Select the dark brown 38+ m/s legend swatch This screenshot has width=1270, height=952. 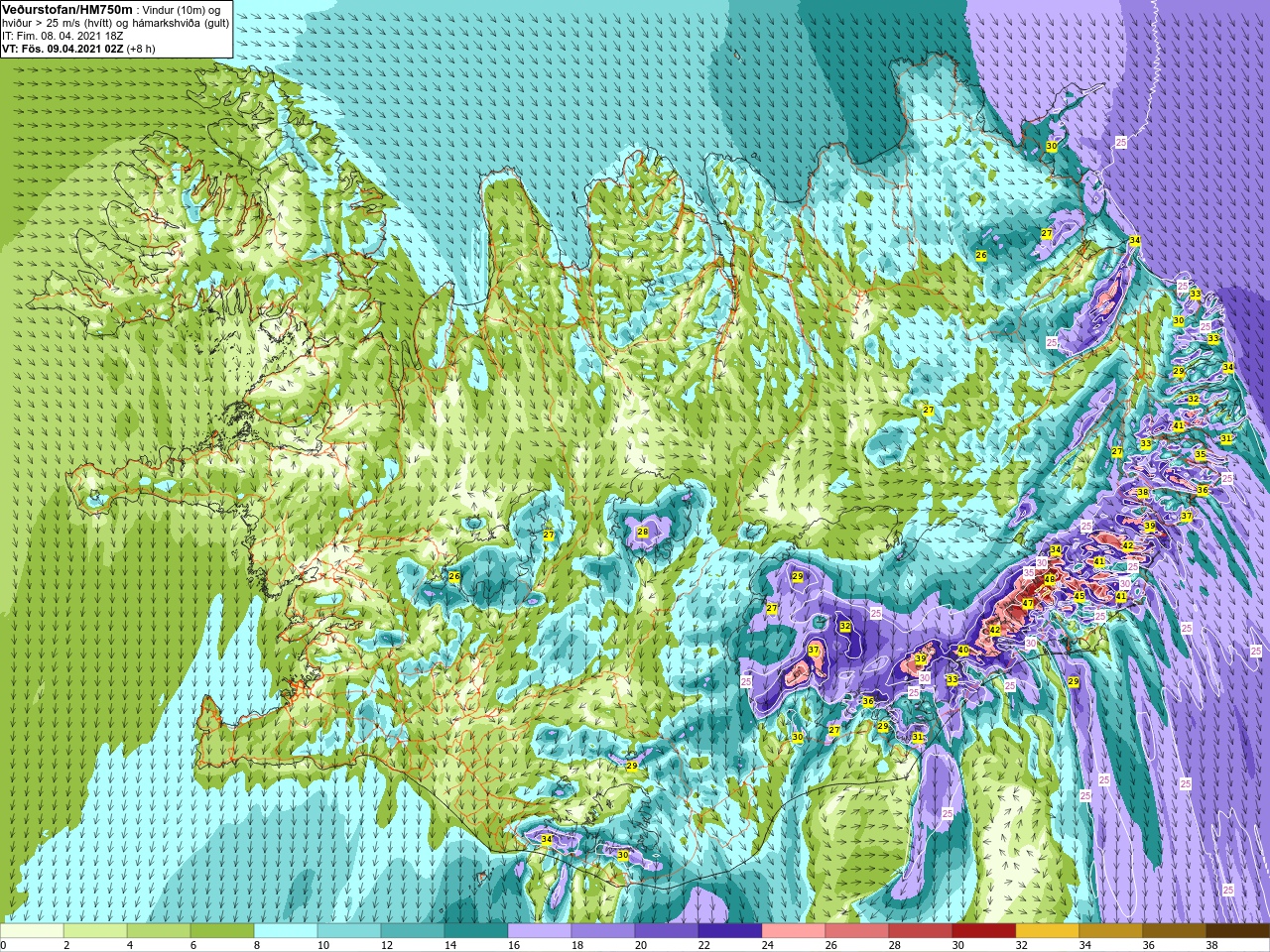click(1238, 931)
